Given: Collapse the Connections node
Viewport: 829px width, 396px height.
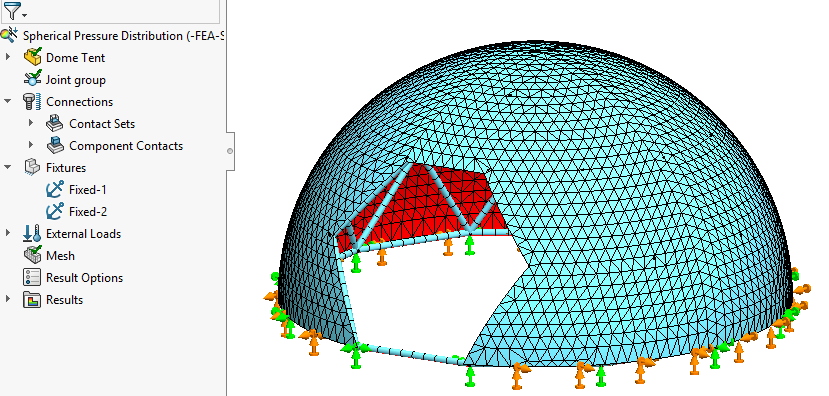Looking at the screenshot, I should click(7, 101).
